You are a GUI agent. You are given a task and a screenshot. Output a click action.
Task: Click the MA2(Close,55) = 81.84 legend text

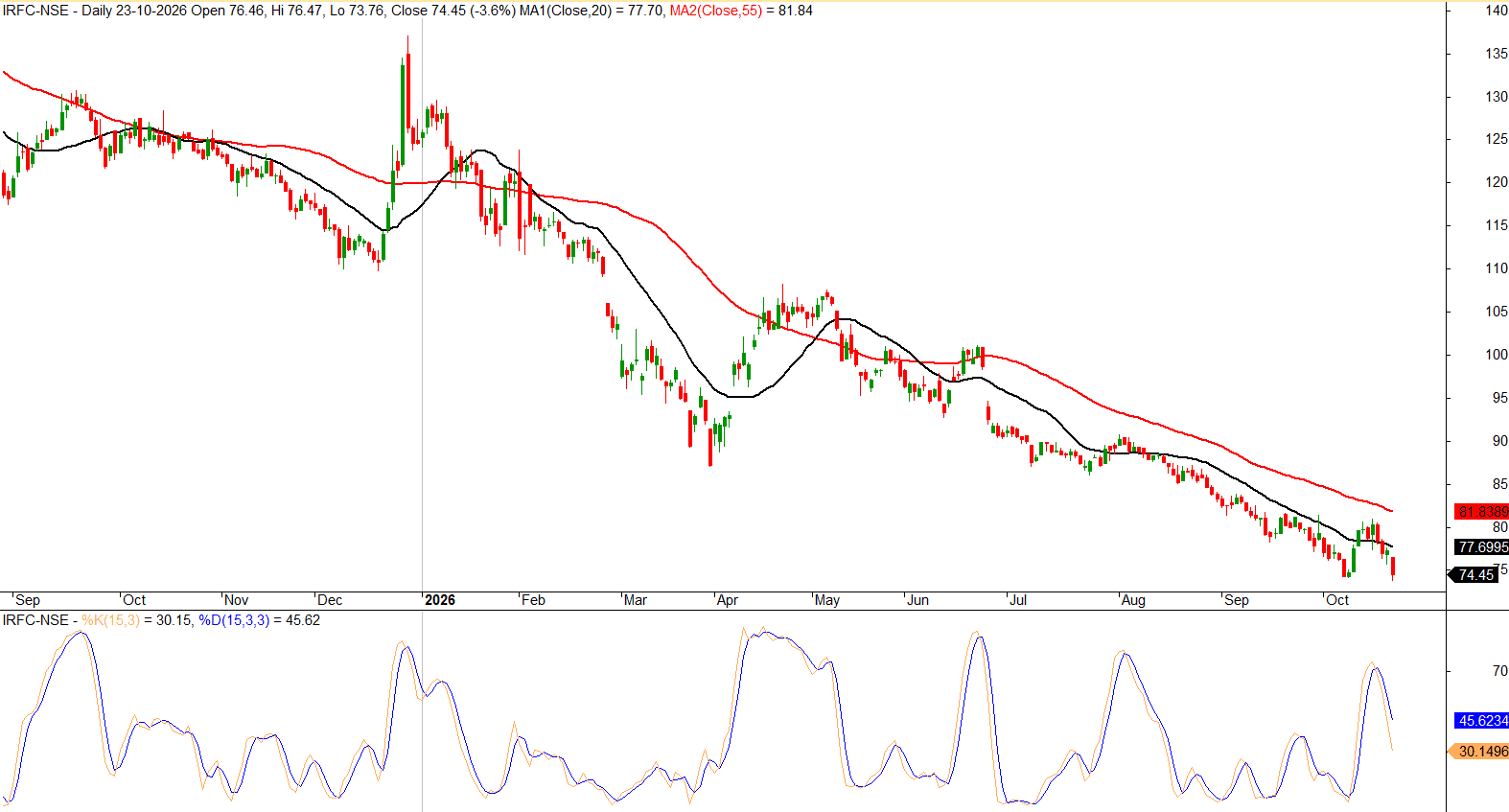741,11
